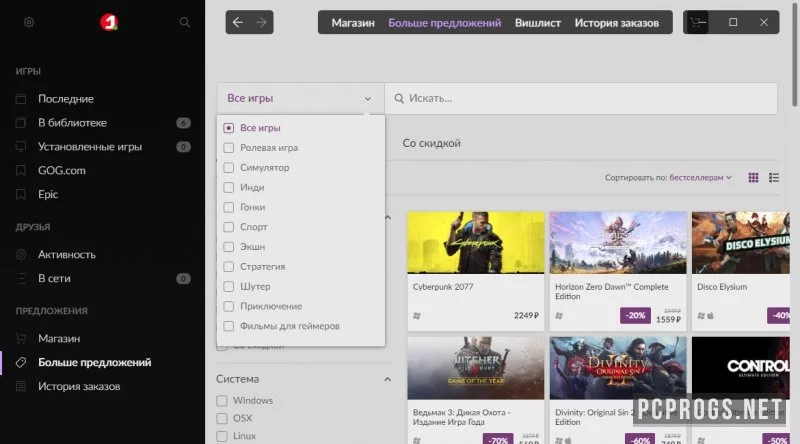Image resolution: width=800 pixels, height=444 pixels.
Task: Open the Ведьмак 3 game card
Action: (476, 390)
